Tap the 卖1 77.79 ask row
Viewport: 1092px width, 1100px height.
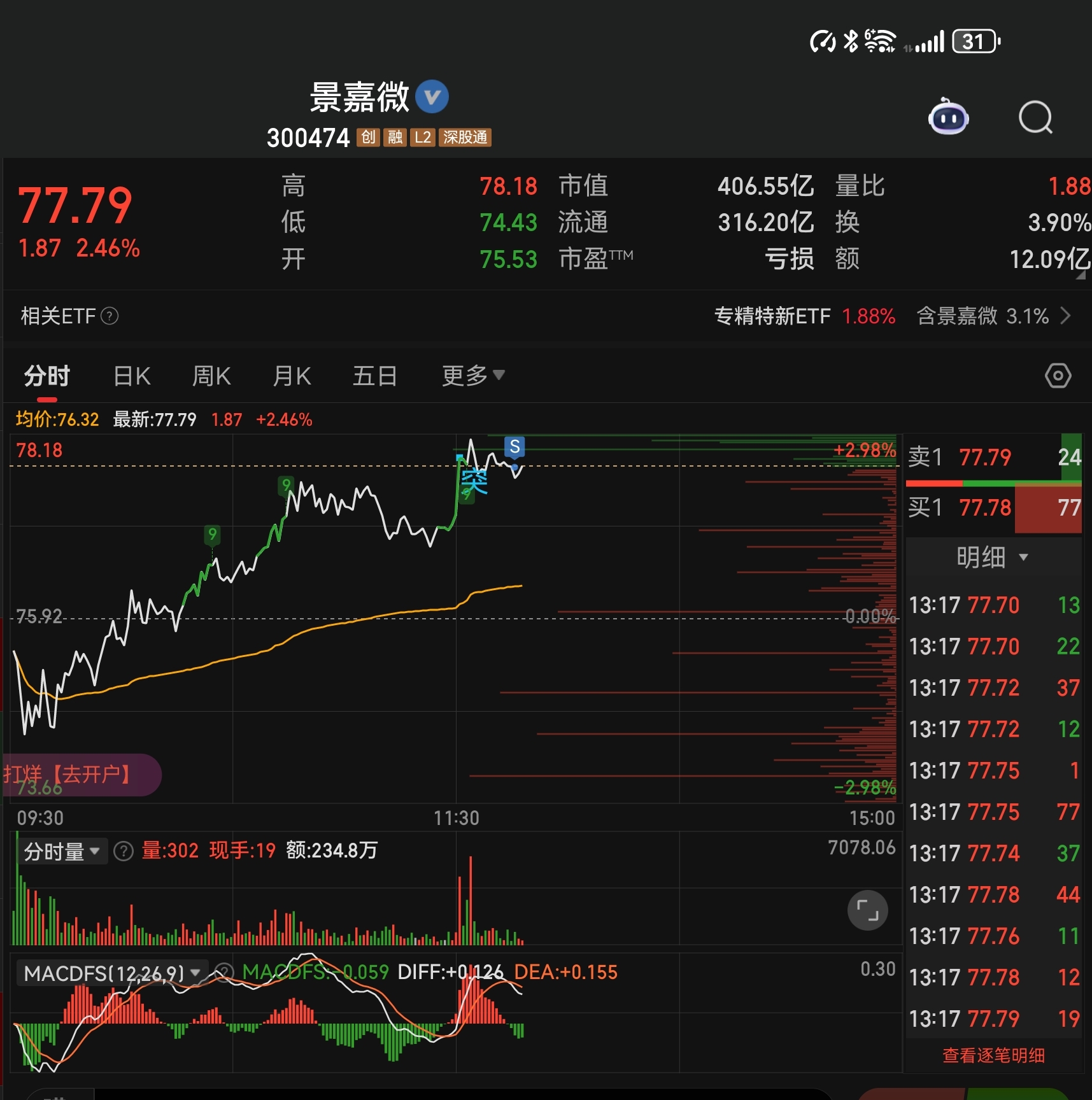994,457
